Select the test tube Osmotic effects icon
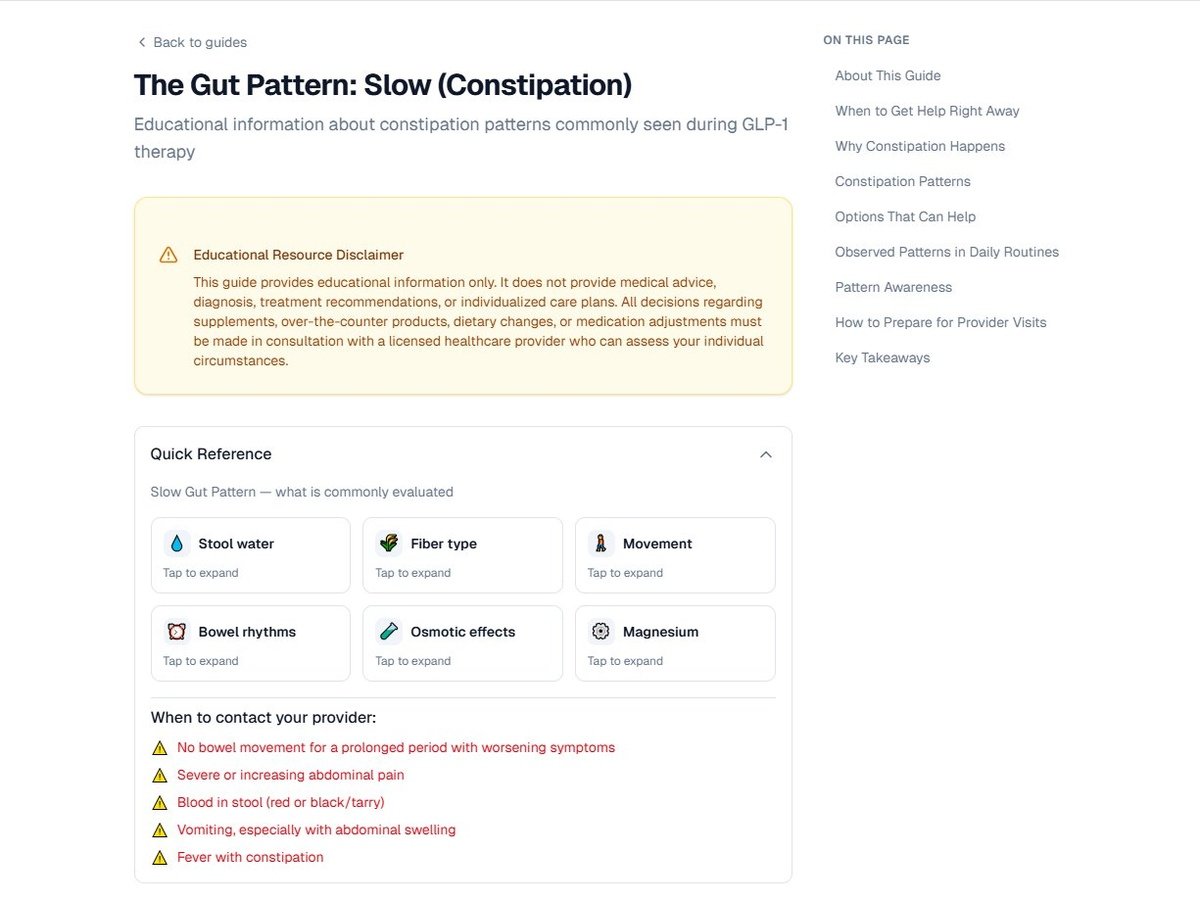The image size is (1200, 900). [x=389, y=631]
